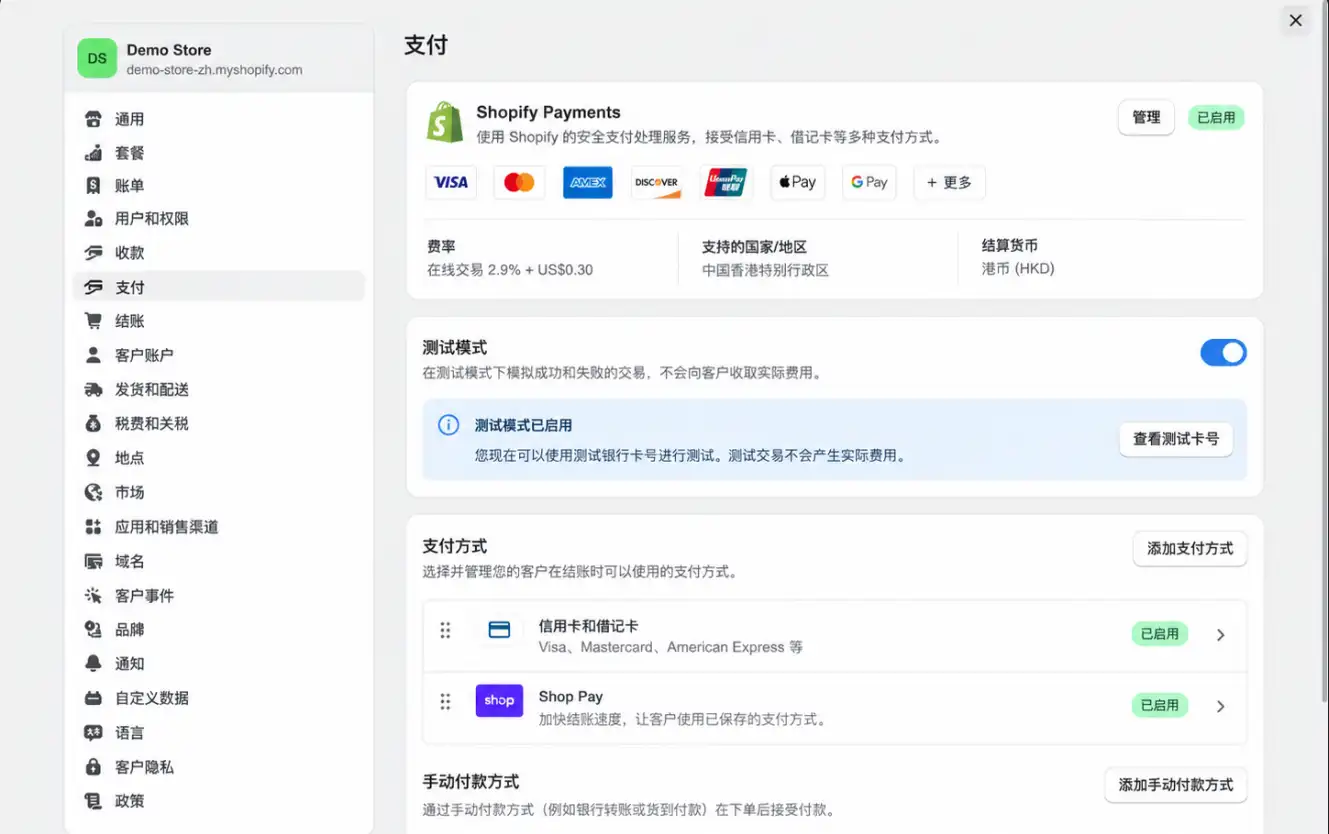Screen dimensions: 1329x834
Task: Click the 地点 location pin icon
Action: [93, 458]
